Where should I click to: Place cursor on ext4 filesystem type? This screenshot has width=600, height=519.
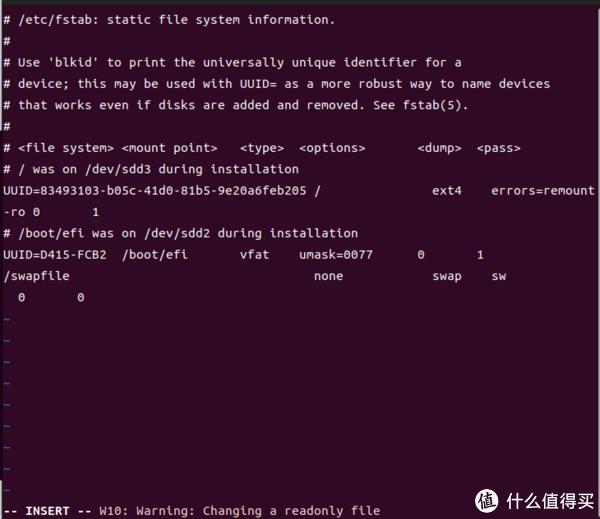coord(447,191)
